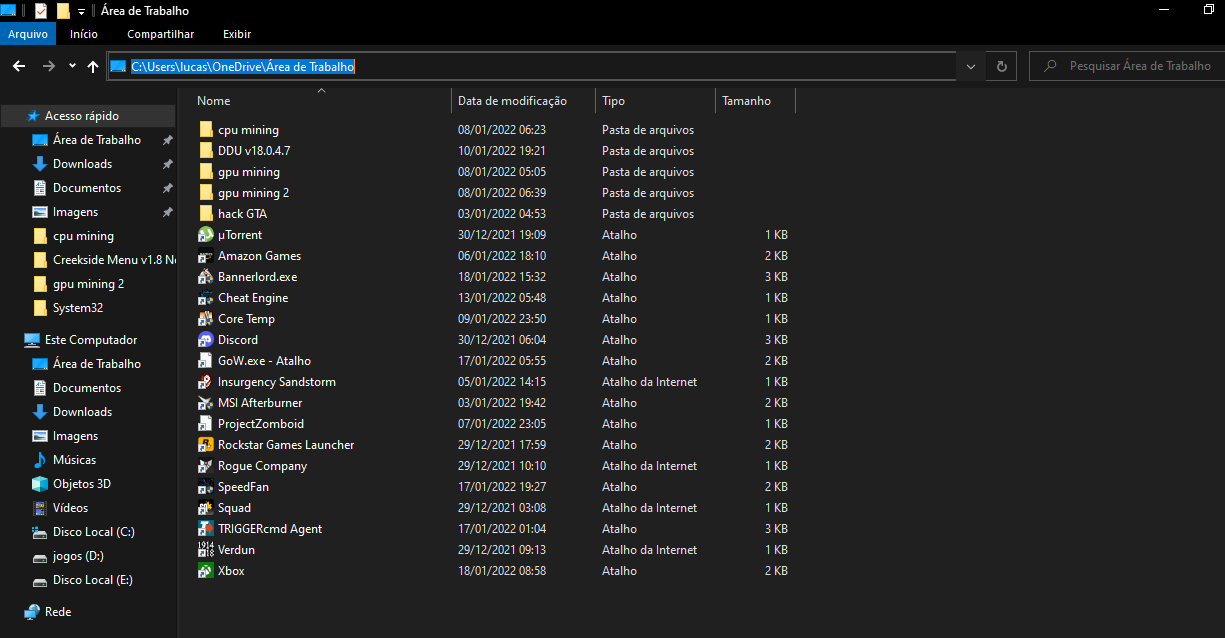Go up one folder level with Up arrow
The width and height of the screenshot is (1225, 638).
point(93,66)
